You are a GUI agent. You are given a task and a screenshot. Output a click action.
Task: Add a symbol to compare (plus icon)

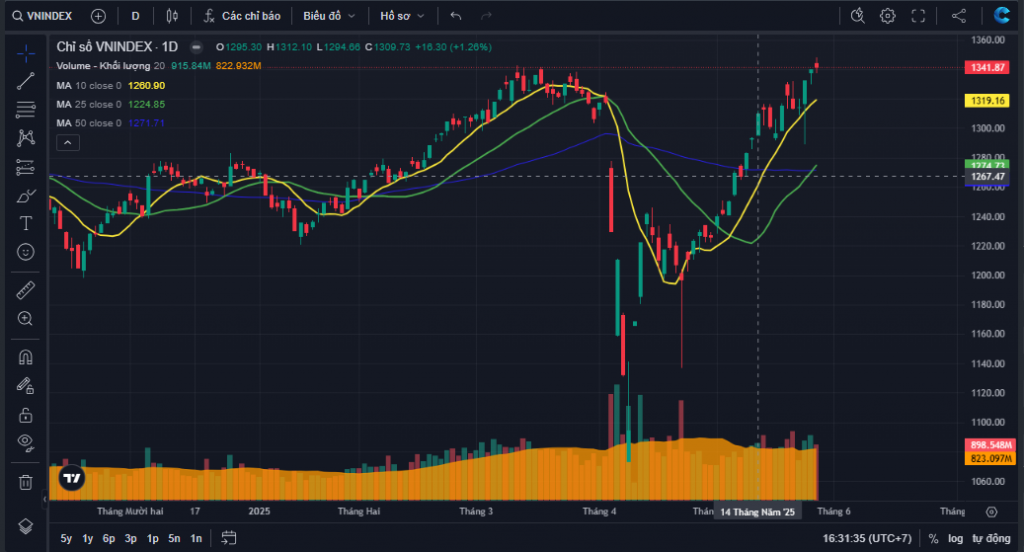pyautogui.click(x=98, y=16)
